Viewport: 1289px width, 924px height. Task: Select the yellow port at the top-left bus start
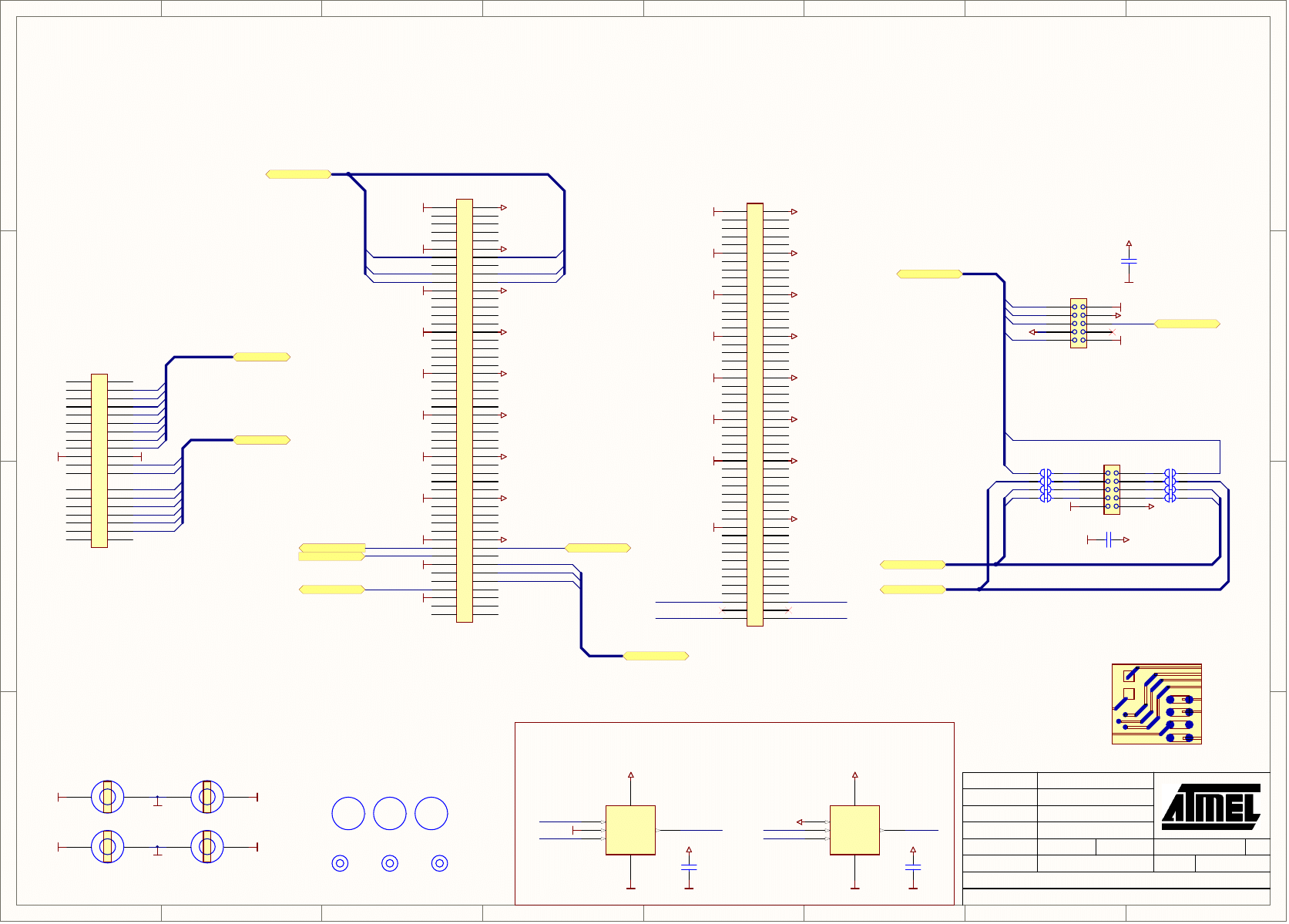tap(298, 174)
